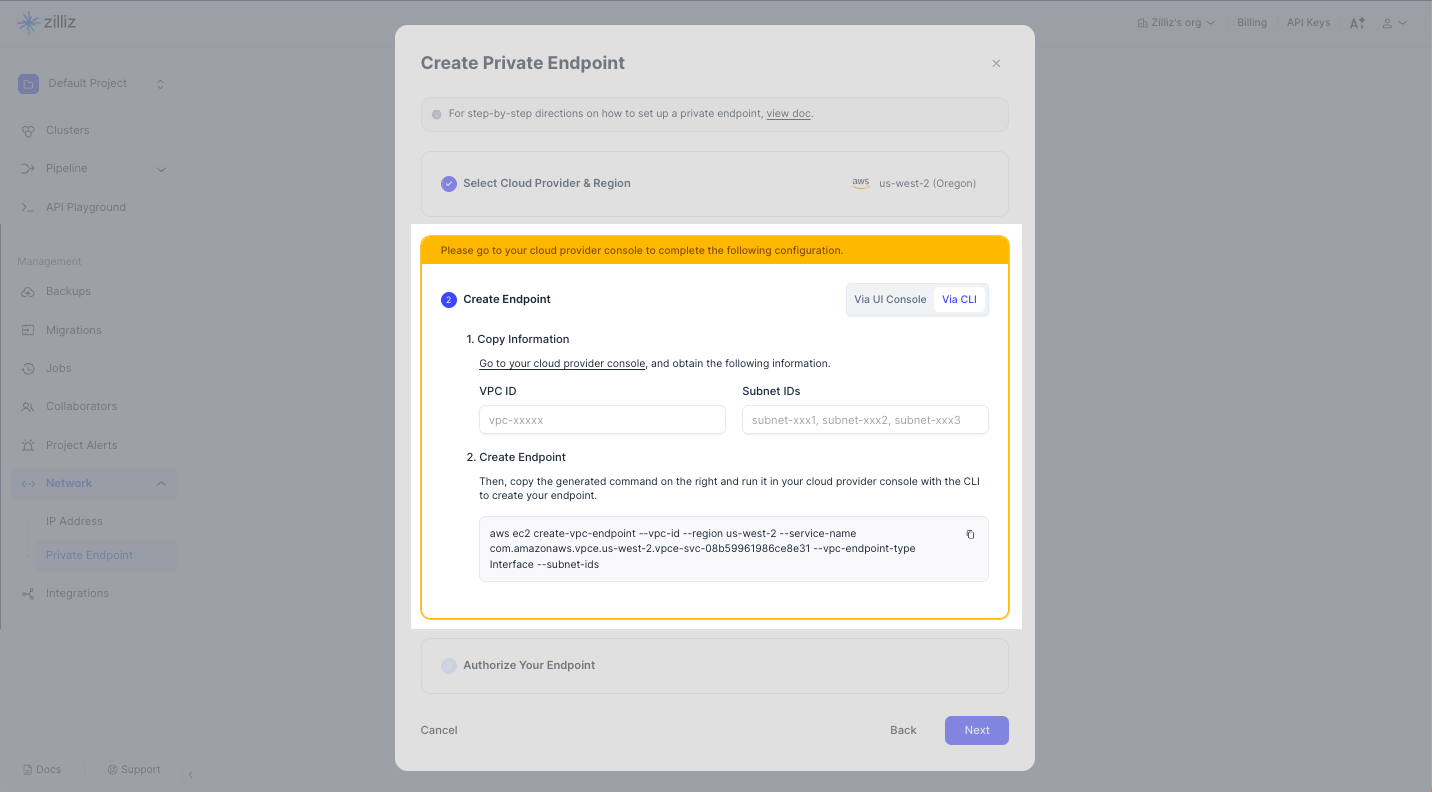Select the Via CLI option
The image size is (1432, 792).
click(x=959, y=300)
